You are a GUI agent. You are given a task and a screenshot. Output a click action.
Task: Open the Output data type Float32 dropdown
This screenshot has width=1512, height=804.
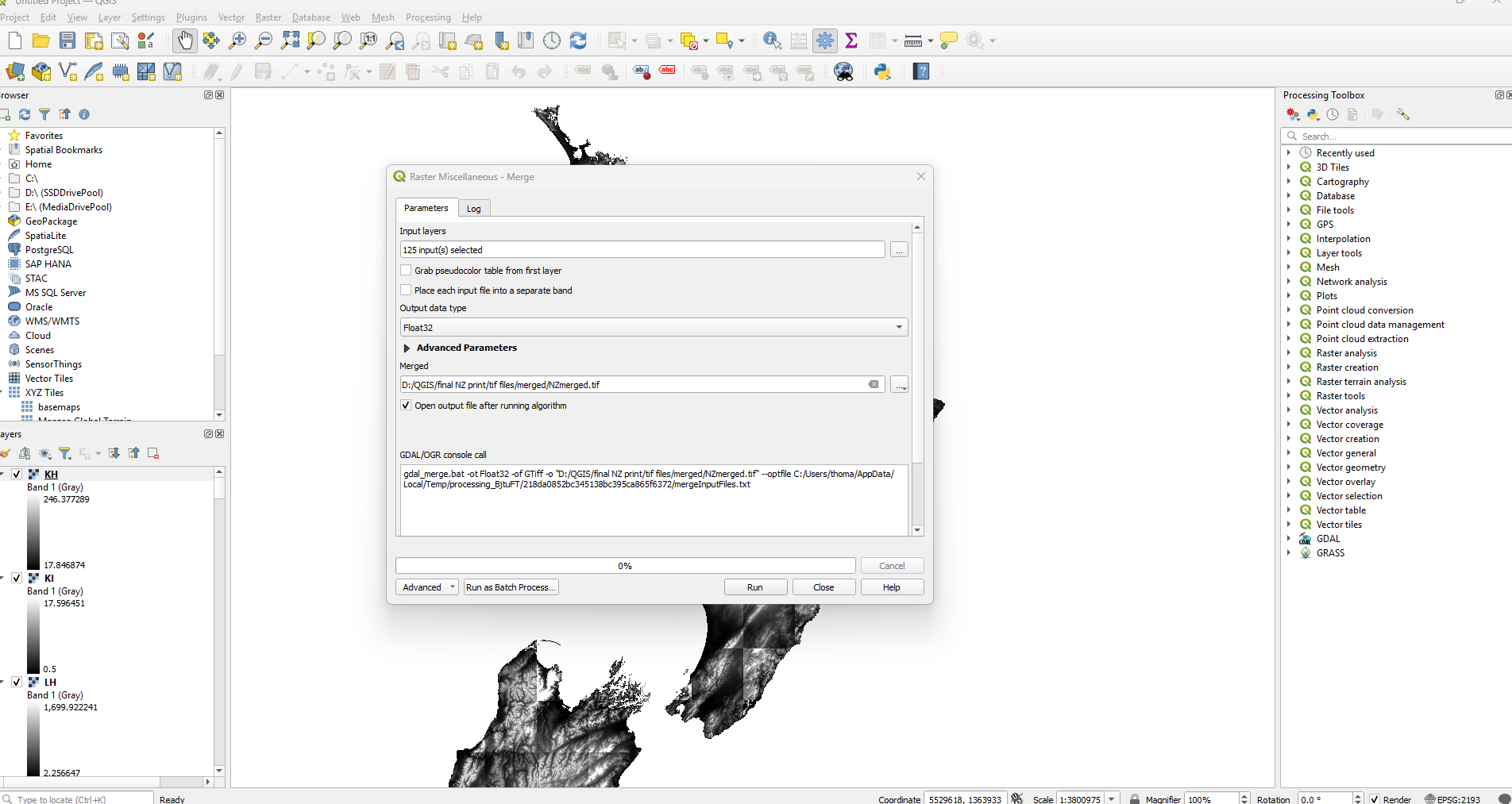(x=654, y=327)
